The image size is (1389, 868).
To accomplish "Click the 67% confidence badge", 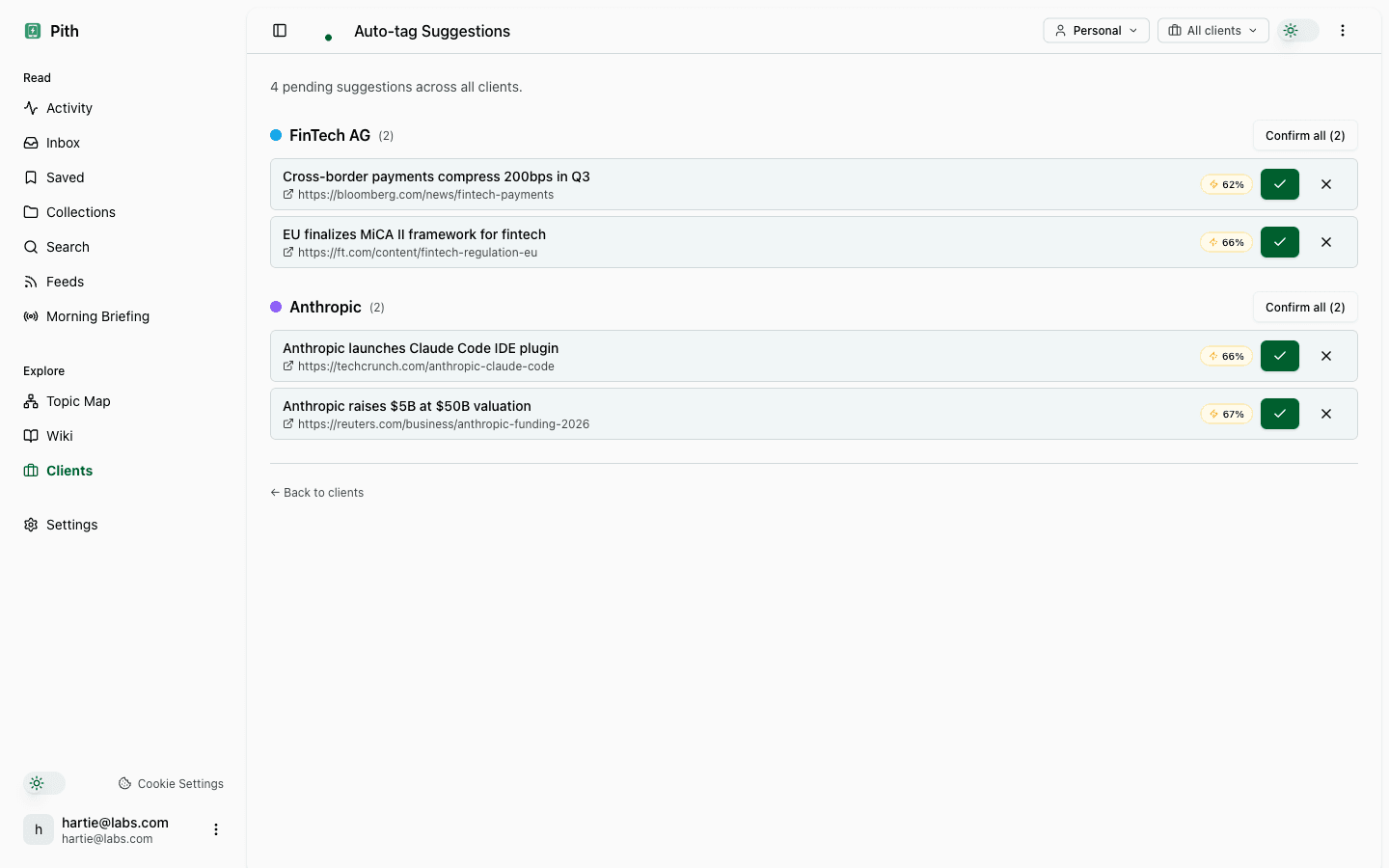I will pos(1227,414).
